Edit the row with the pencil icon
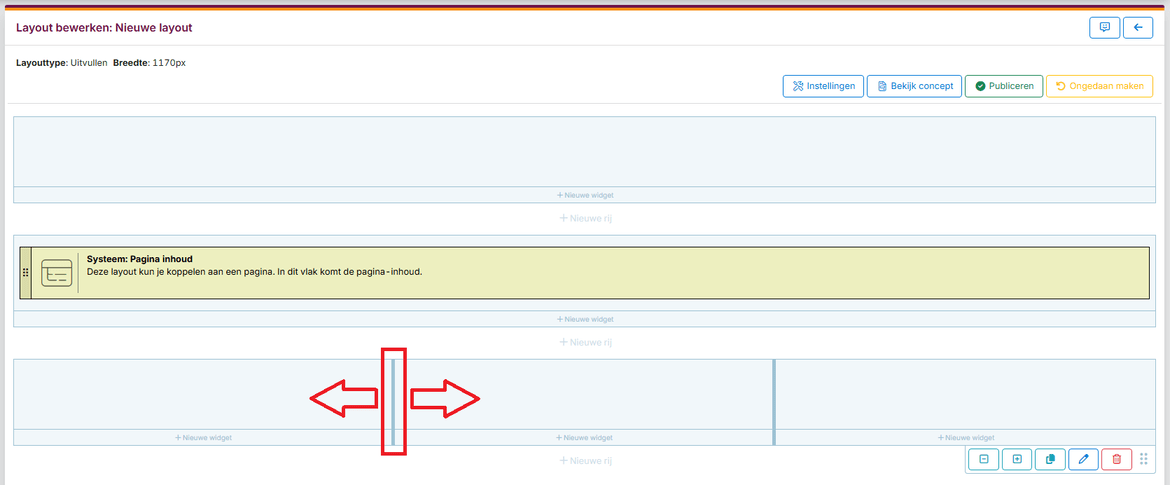 (x=1083, y=459)
